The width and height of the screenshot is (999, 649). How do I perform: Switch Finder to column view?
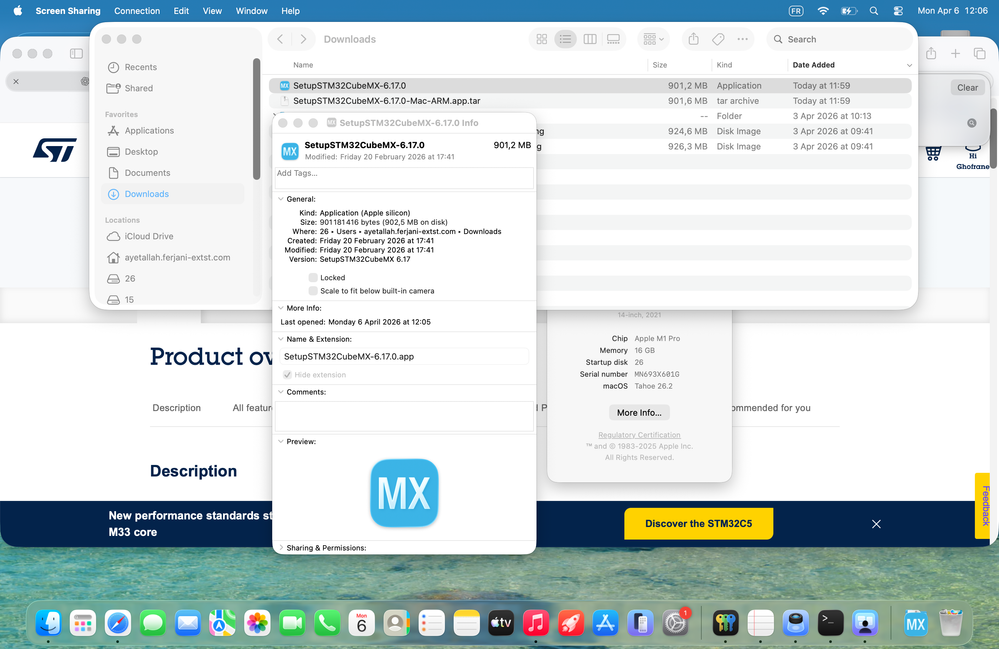[590, 39]
